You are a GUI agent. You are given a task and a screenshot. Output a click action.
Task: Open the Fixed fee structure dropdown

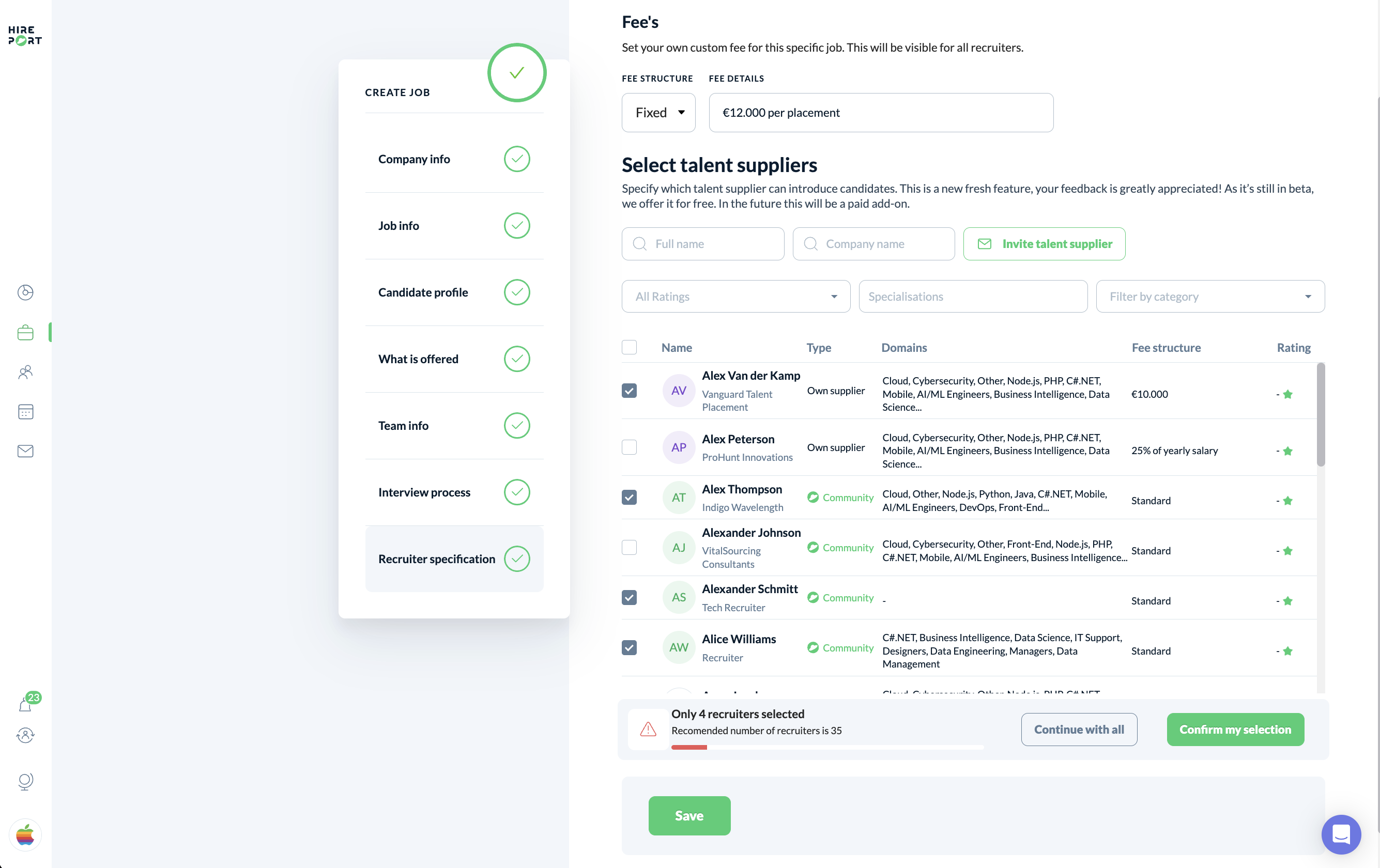(x=658, y=112)
